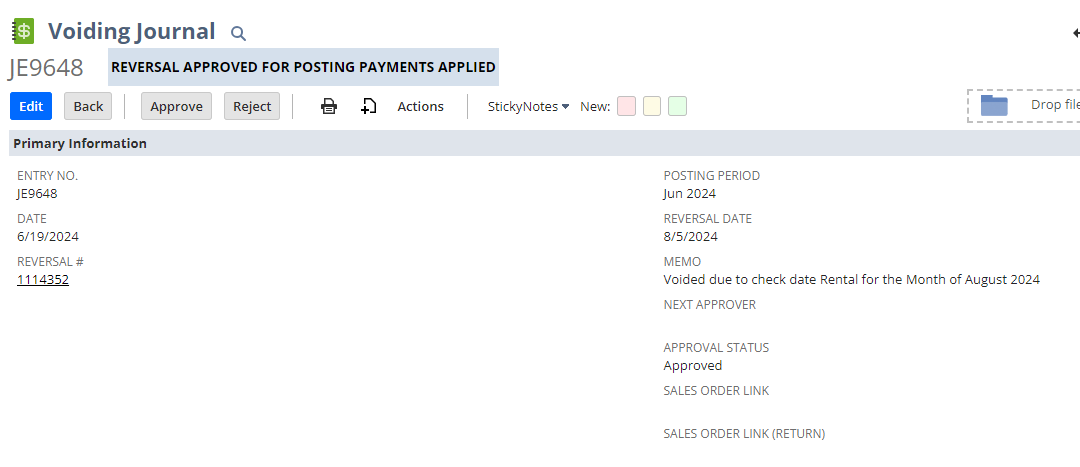Image resolution: width=1080 pixels, height=467 pixels.
Task: Open reversal number 1114352 link
Action: point(43,280)
